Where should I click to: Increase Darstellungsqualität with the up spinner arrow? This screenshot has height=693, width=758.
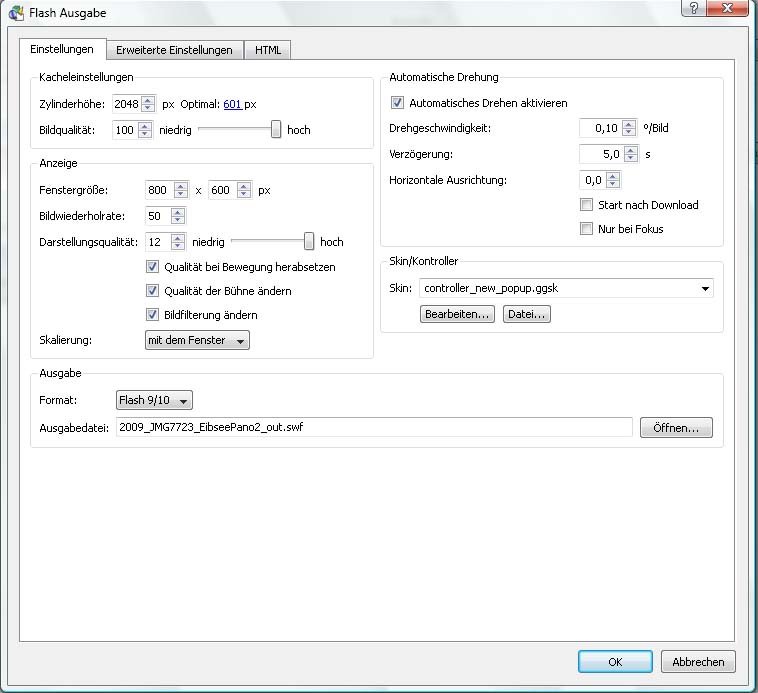click(178, 237)
